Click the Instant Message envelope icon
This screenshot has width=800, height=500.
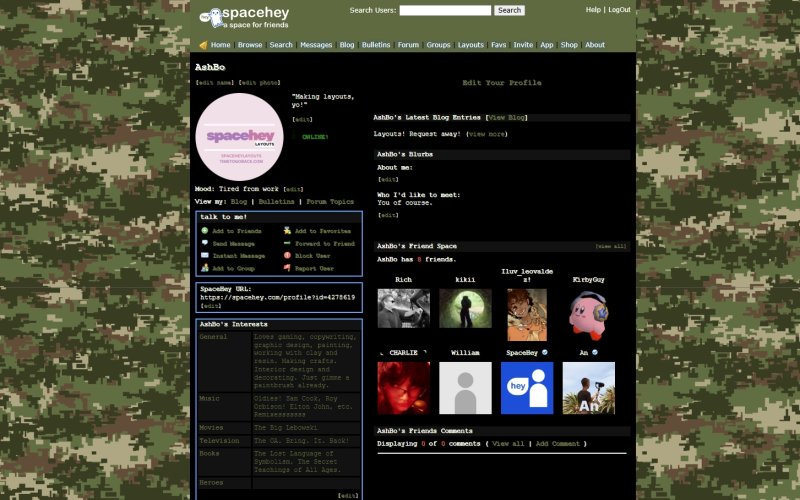click(205, 256)
